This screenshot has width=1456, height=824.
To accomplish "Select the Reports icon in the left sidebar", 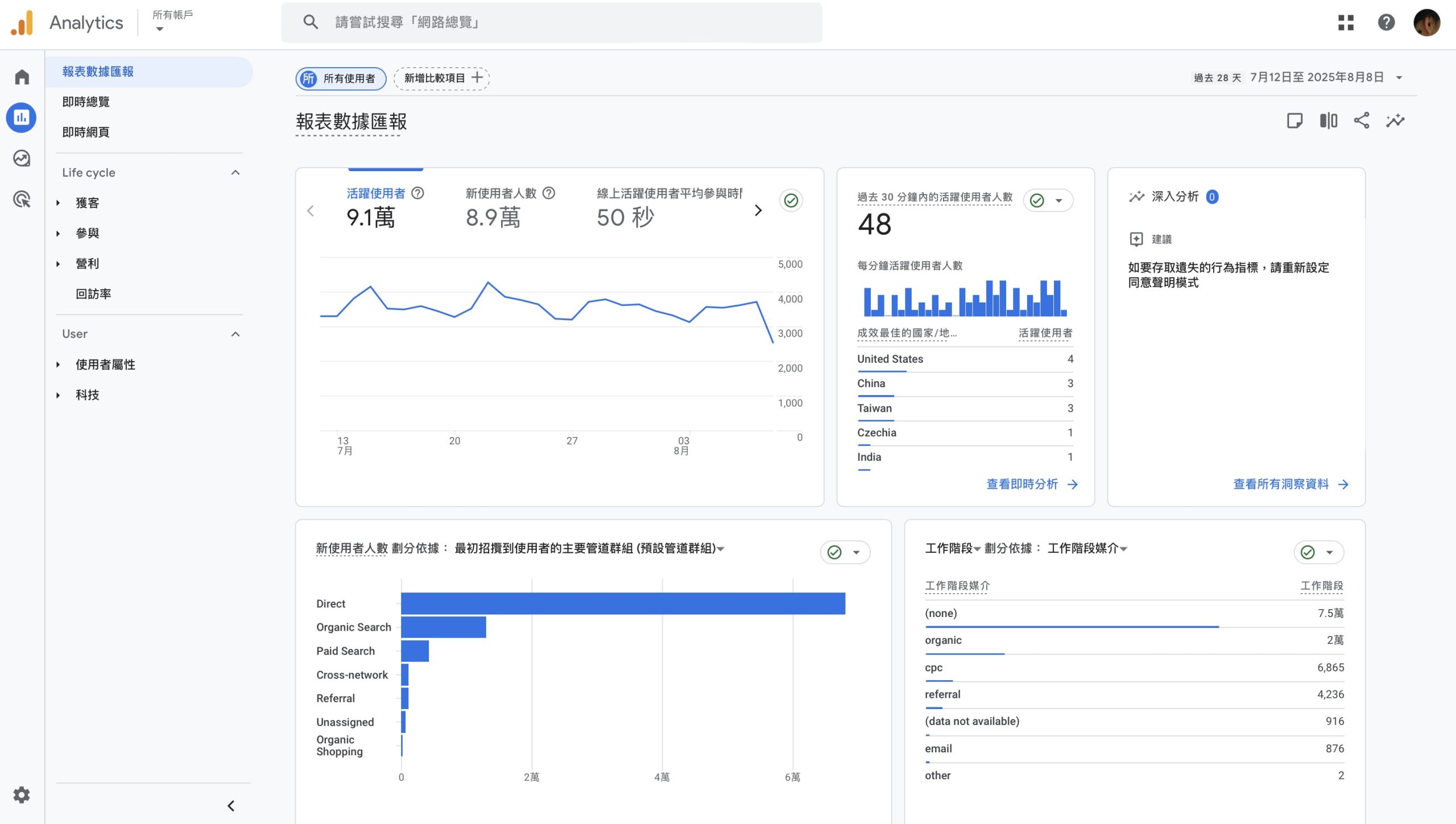I will point(21,117).
